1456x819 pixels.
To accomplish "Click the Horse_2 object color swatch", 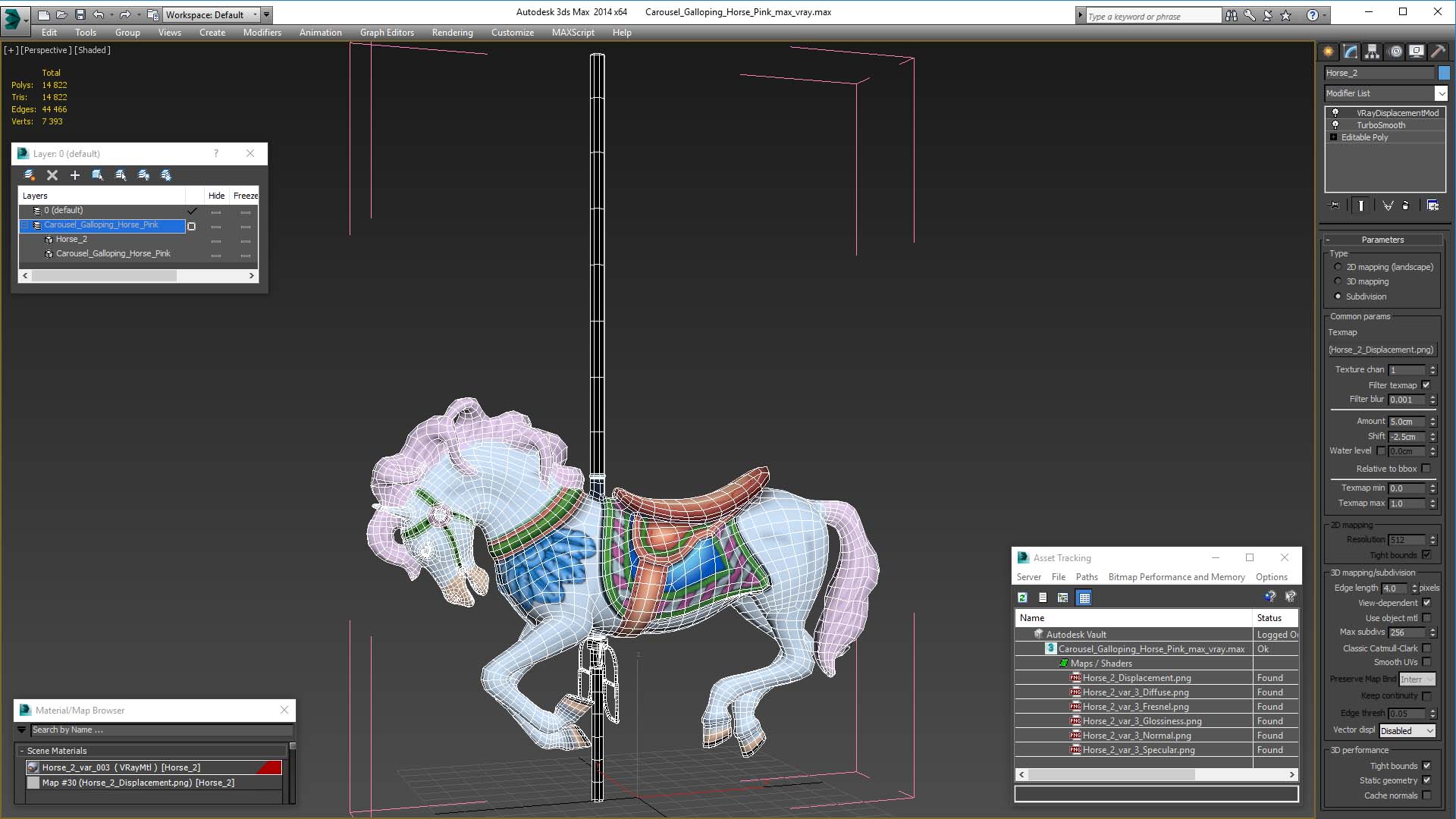I will point(1444,73).
